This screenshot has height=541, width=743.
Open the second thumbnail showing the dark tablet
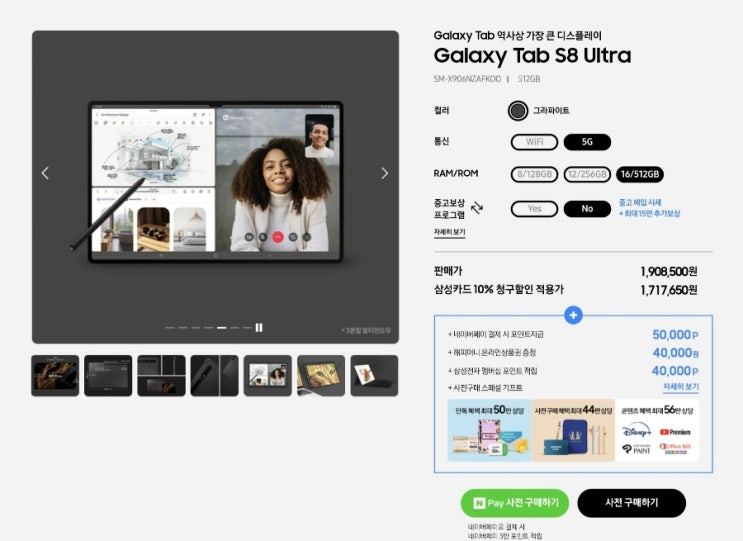coord(108,376)
